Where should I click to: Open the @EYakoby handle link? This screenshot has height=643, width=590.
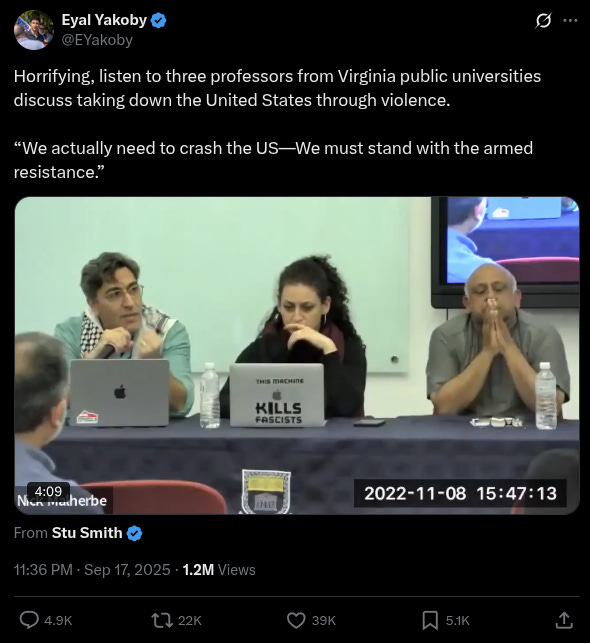(97, 40)
